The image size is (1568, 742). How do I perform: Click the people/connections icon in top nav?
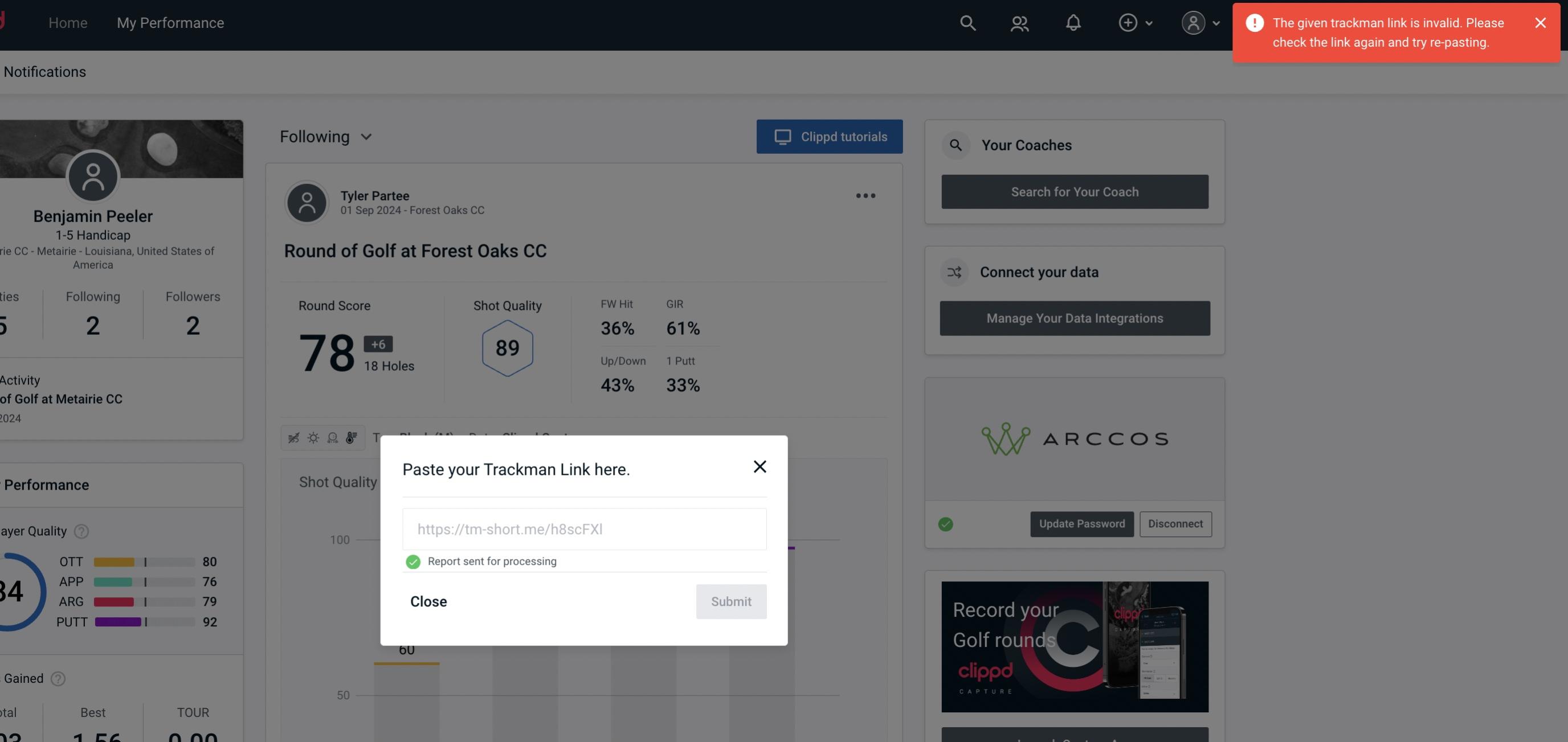(x=1019, y=22)
